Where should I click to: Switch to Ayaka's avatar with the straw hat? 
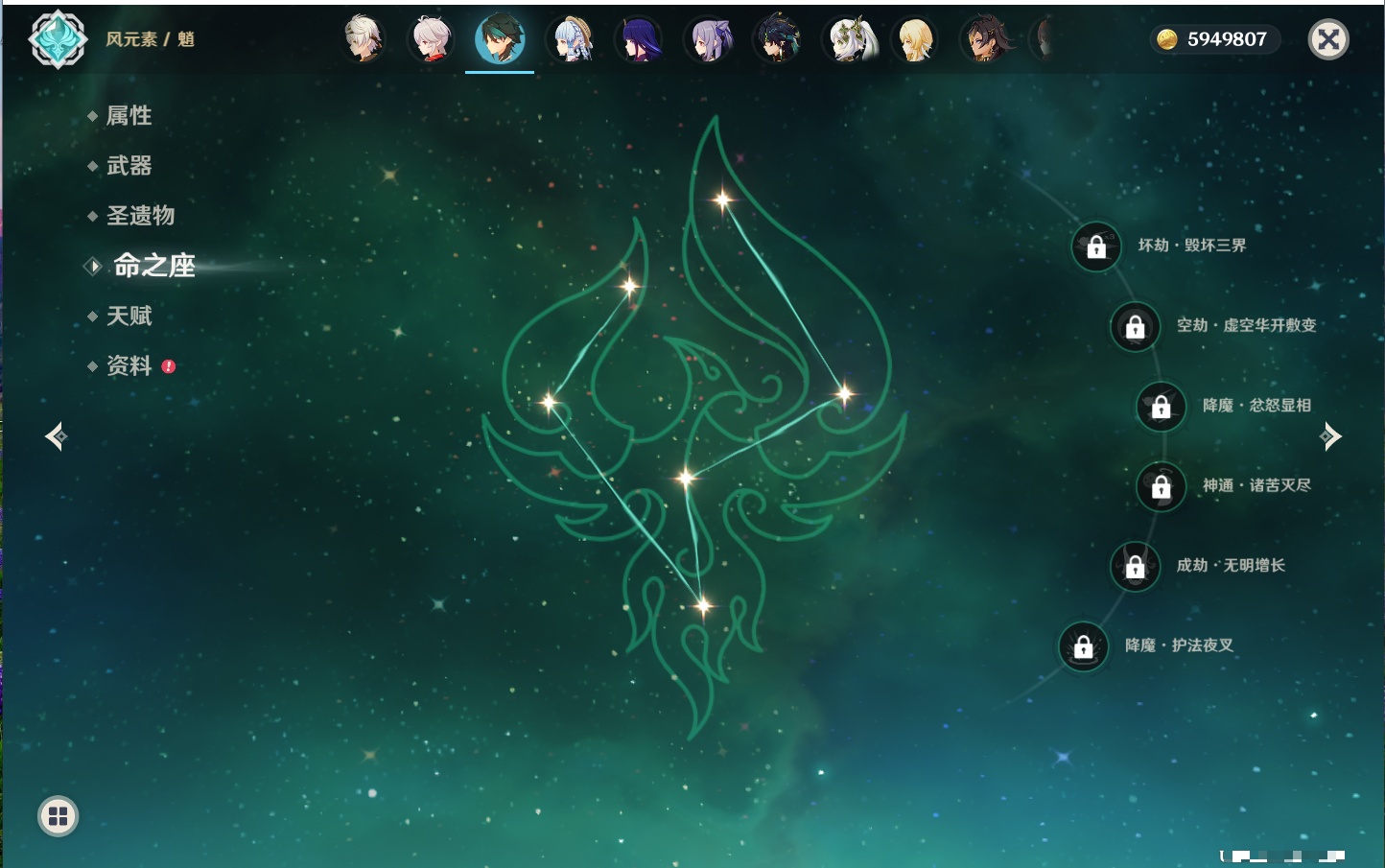pyautogui.click(x=571, y=39)
